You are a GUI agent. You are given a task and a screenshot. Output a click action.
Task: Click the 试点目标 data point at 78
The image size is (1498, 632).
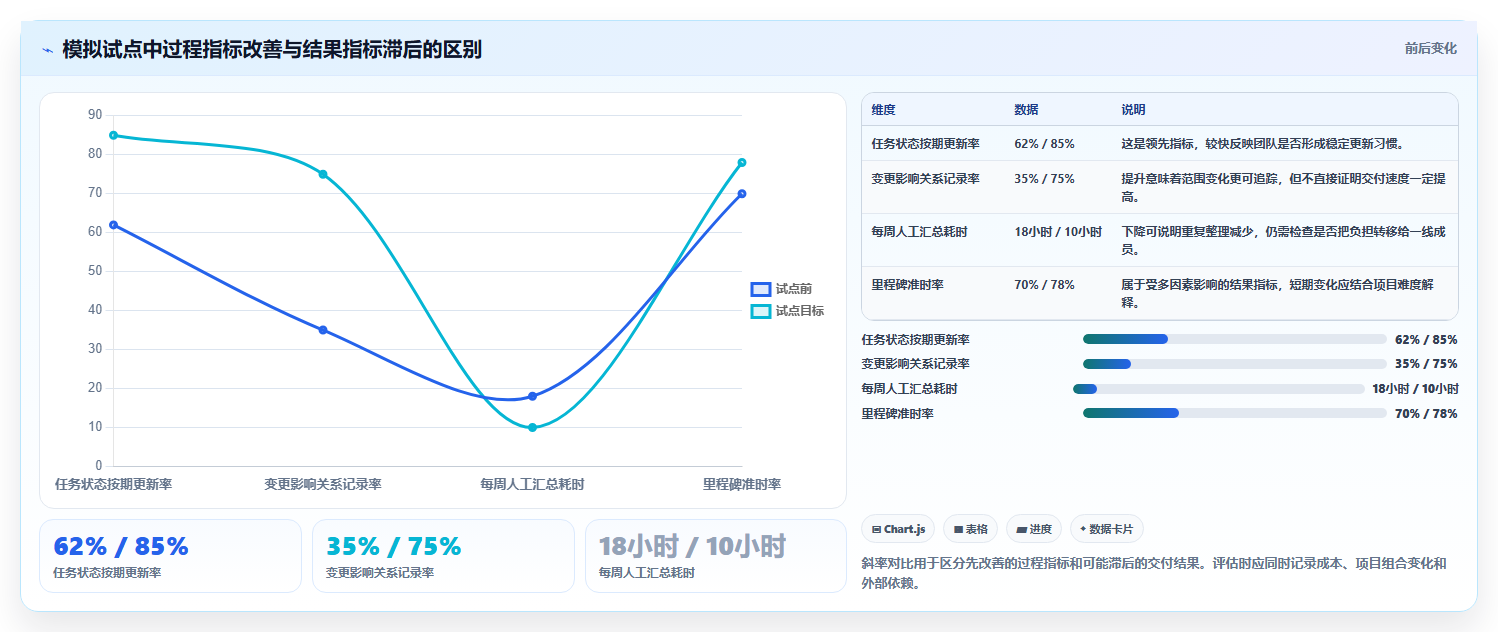[x=742, y=162]
